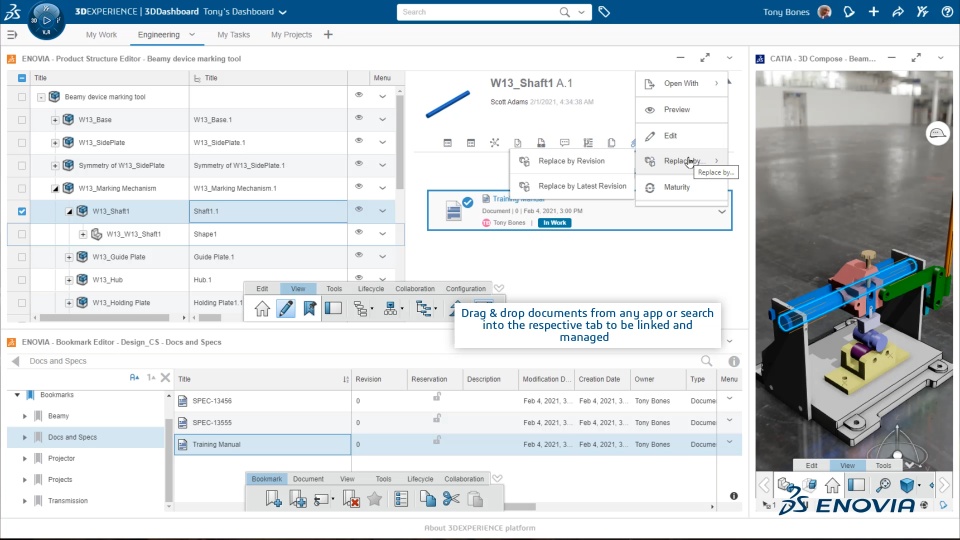This screenshot has width=960, height=540.
Task: Toggle visibility eye for W13_Base.1
Action: click(359, 118)
